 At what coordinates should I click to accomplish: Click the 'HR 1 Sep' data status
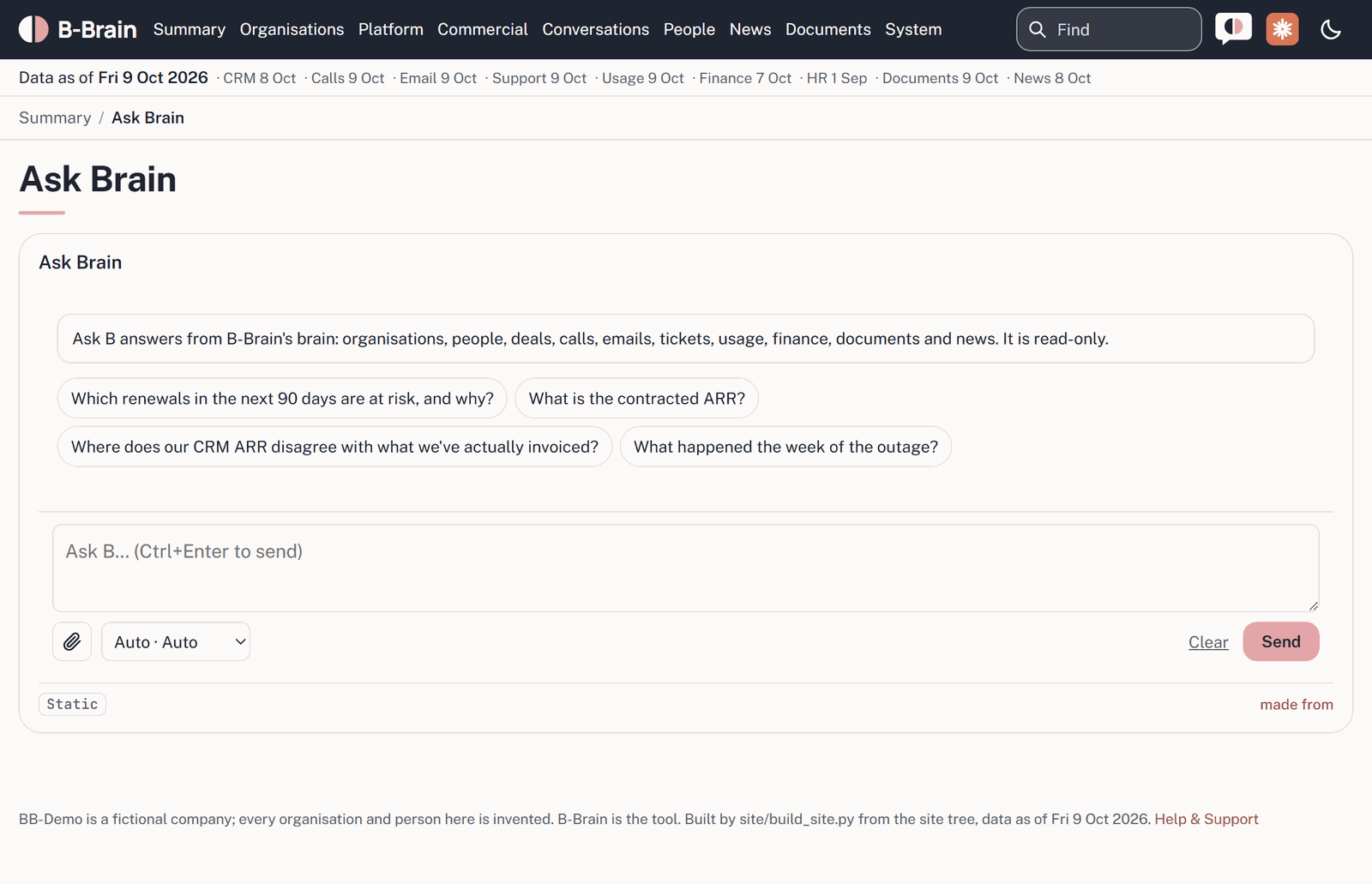click(x=837, y=78)
